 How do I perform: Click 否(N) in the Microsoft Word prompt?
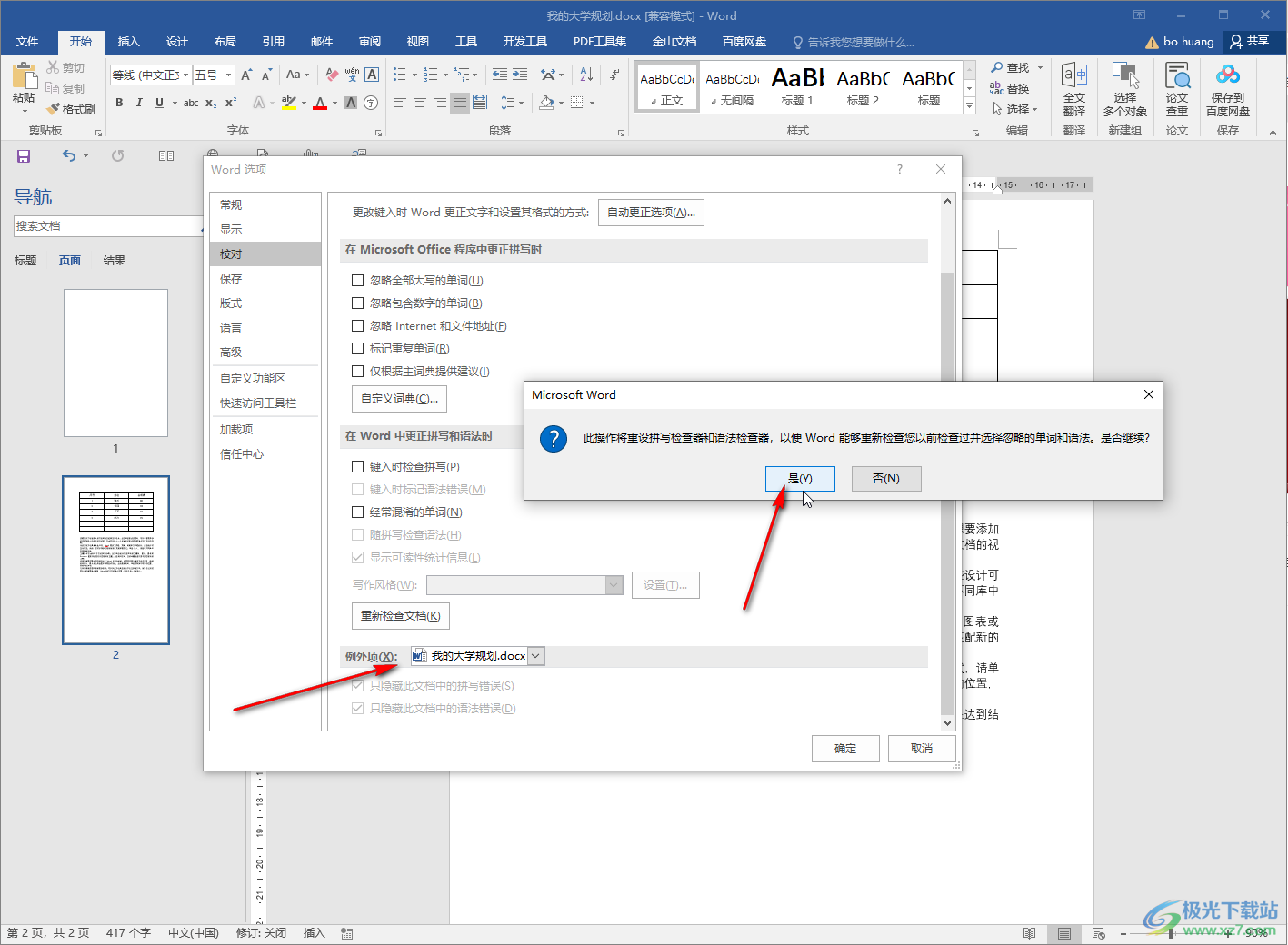point(886,479)
